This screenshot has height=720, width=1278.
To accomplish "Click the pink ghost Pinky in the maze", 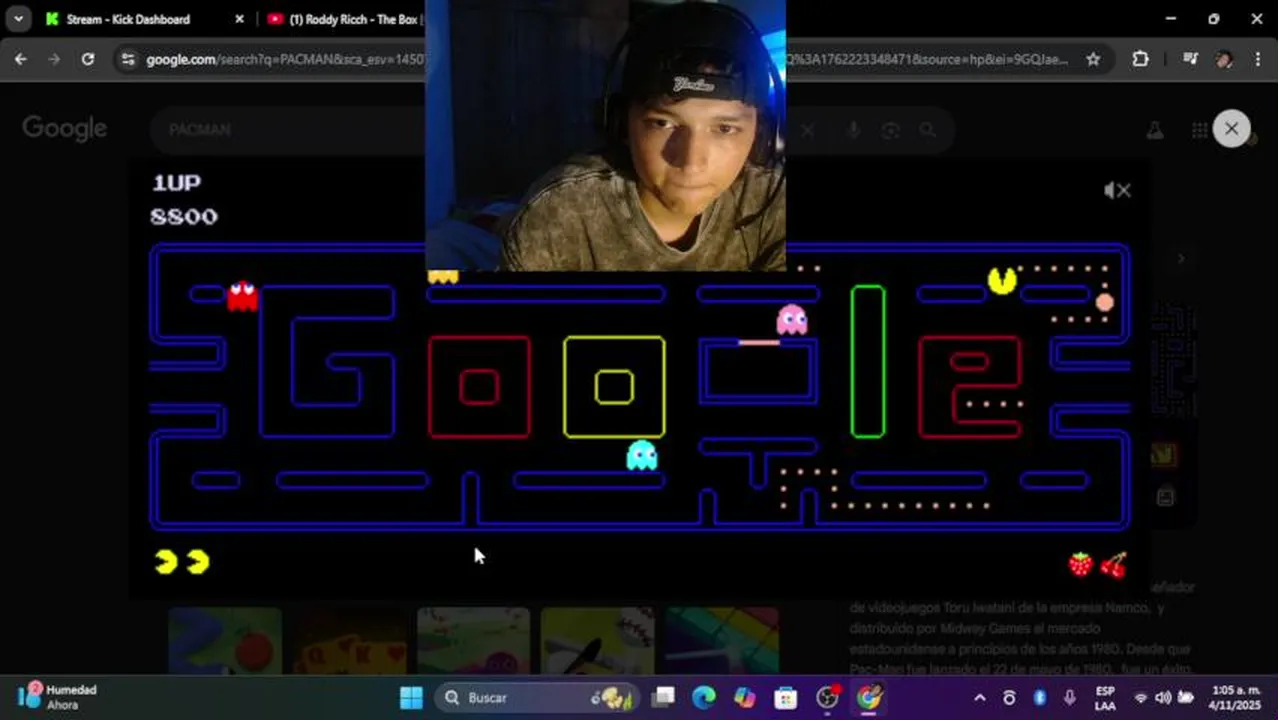I will 792,319.
